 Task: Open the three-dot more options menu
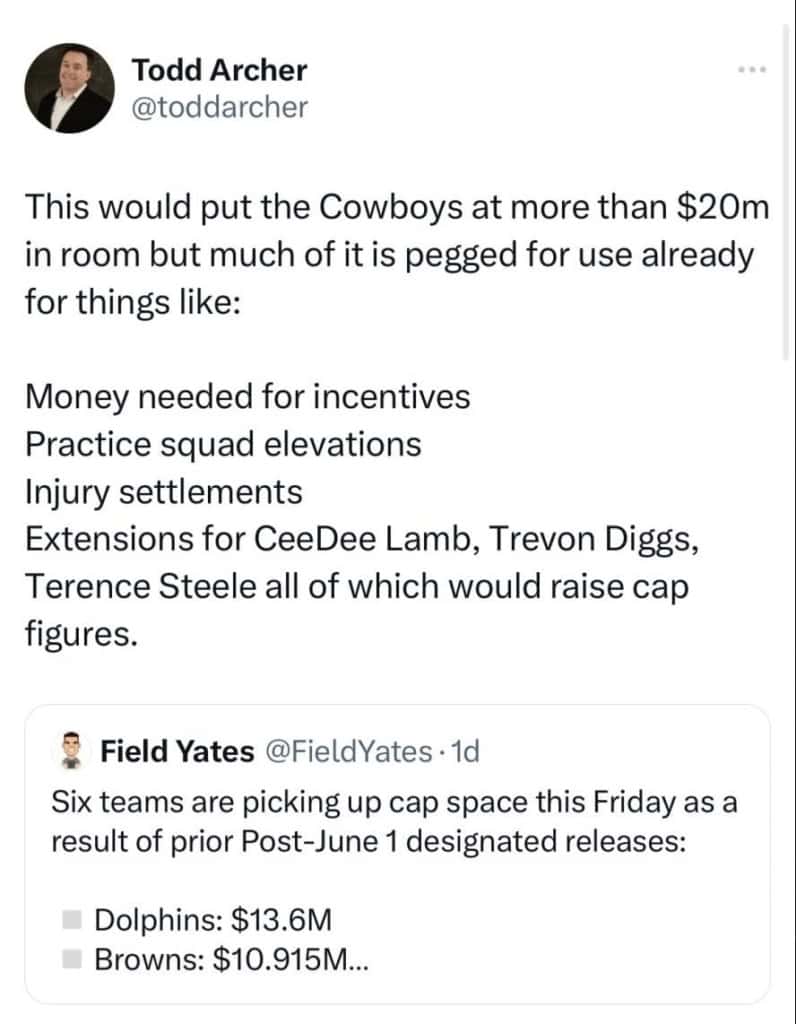click(x=751, y=71)
